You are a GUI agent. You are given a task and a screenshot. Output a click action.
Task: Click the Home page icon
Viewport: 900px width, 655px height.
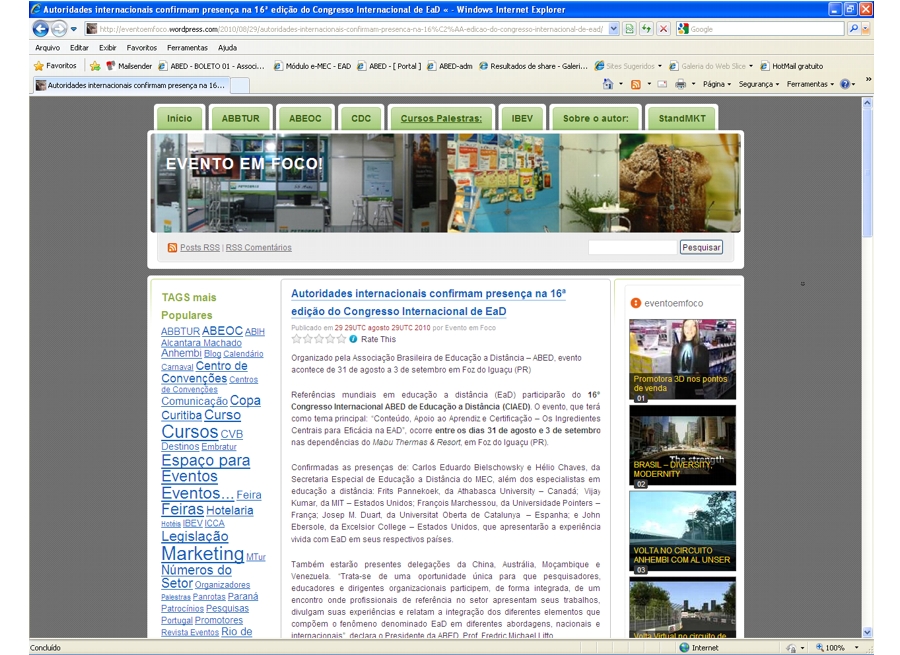[x=608, y=84]
